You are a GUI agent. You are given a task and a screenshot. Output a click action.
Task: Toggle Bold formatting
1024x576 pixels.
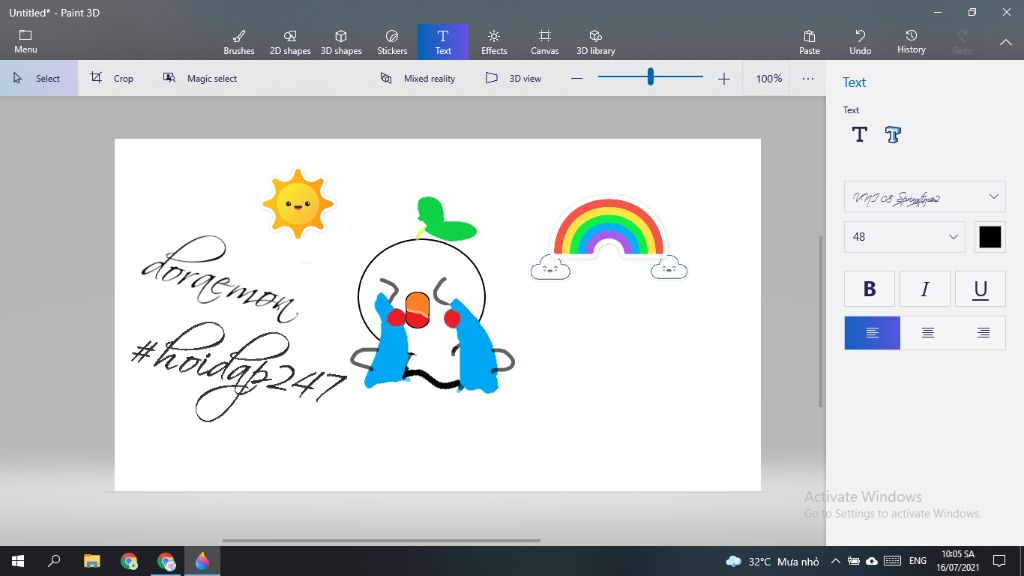click(869, 289)
